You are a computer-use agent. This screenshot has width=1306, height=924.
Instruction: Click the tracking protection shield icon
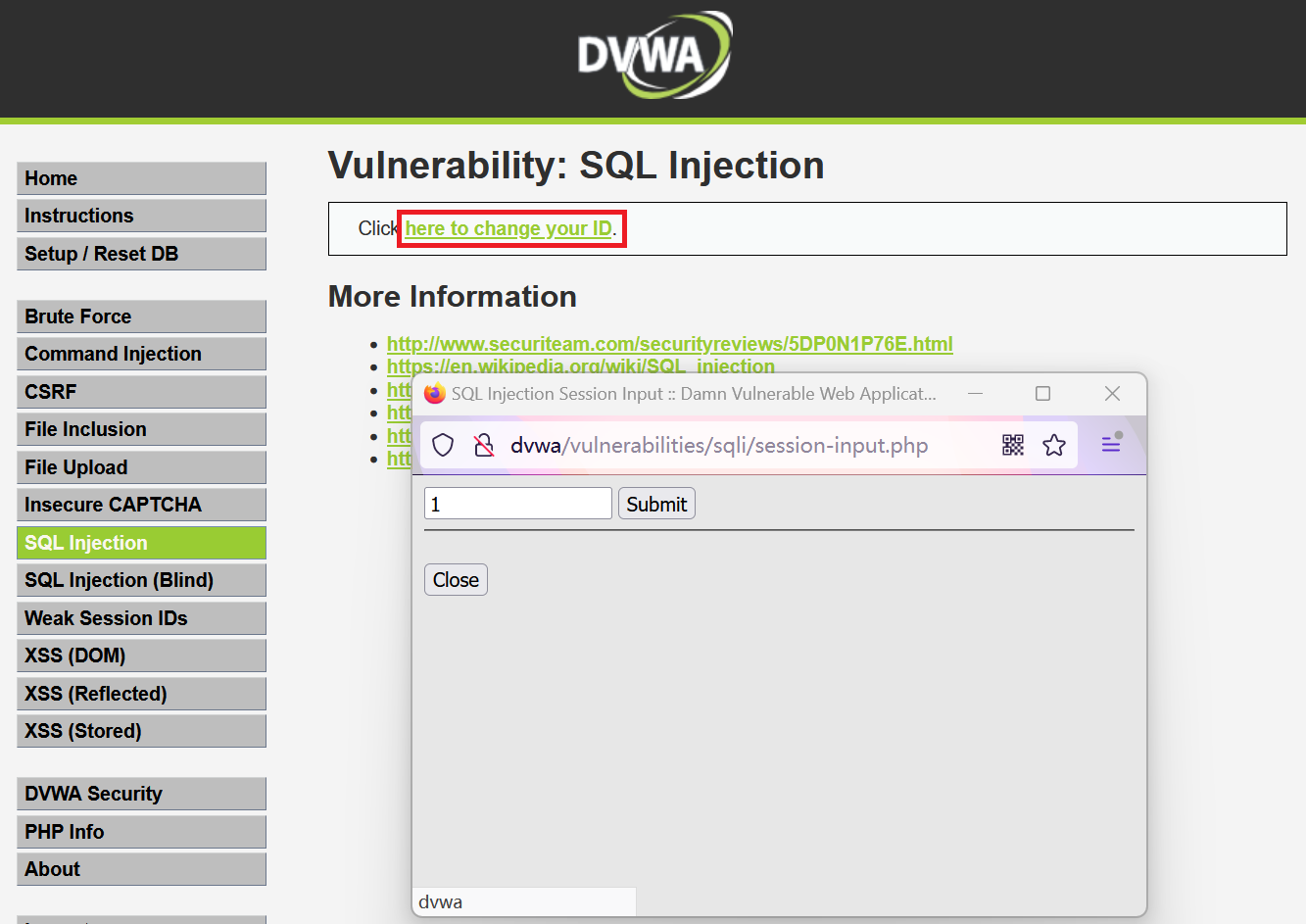[443, 446]
